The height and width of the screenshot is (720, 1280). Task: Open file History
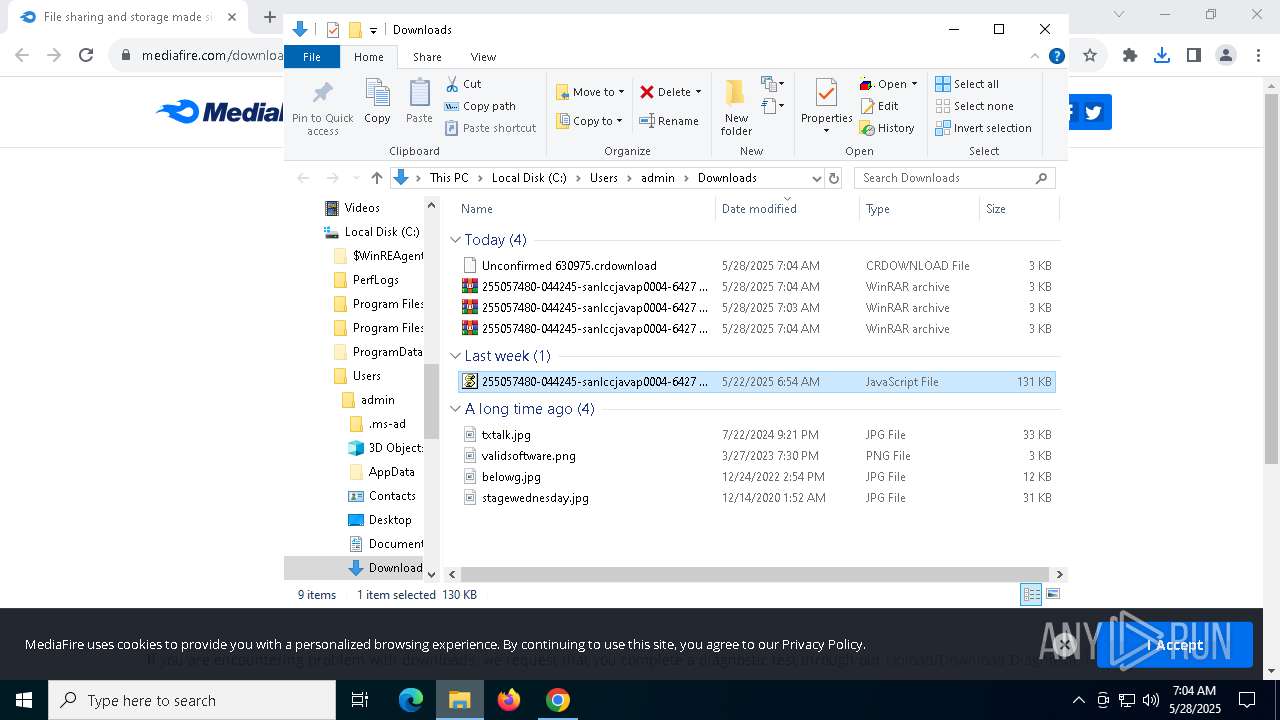(x=888, y=128)
